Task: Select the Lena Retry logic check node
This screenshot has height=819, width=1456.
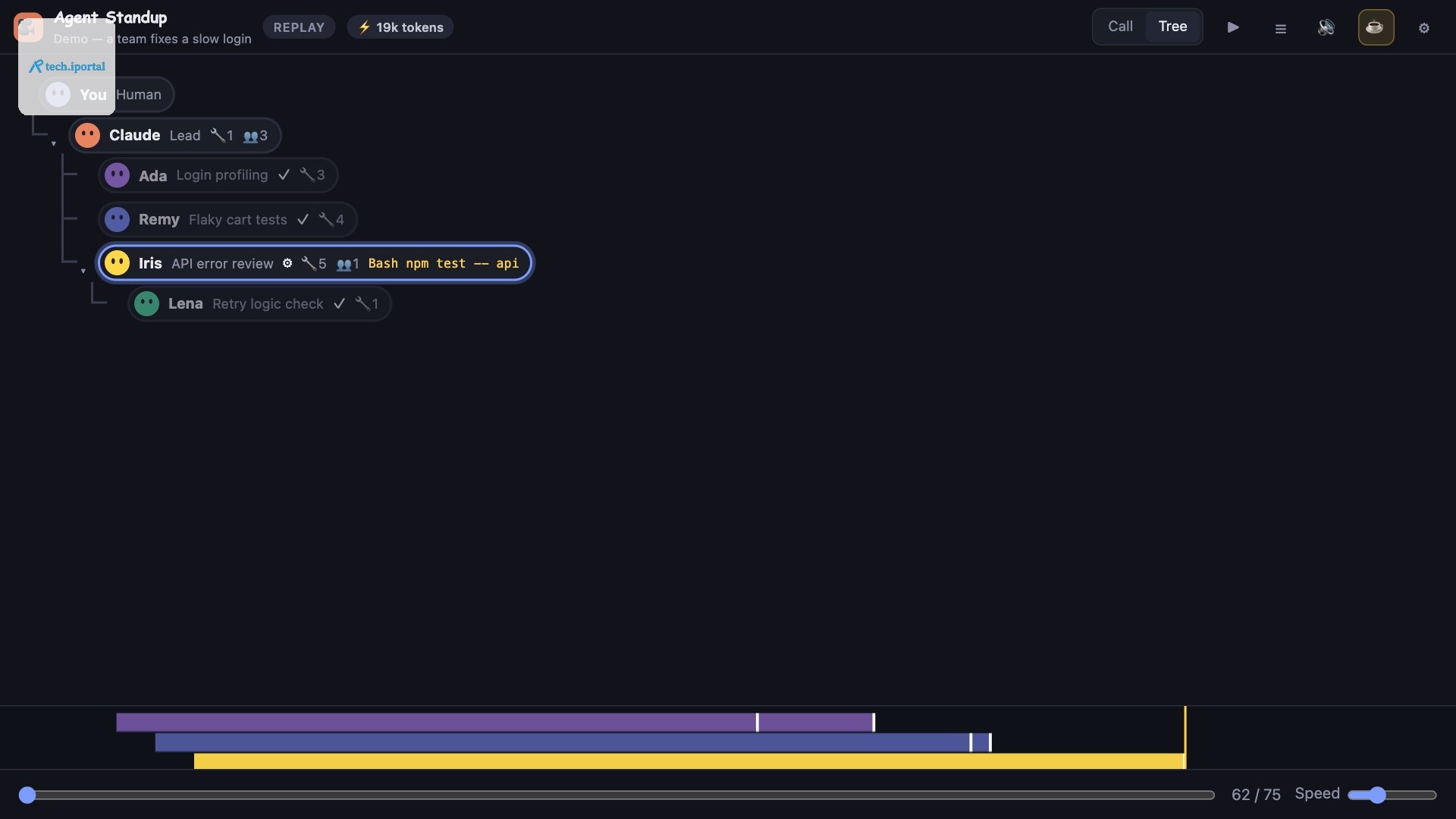Action: pyautogui.click(x=259, y=303)
